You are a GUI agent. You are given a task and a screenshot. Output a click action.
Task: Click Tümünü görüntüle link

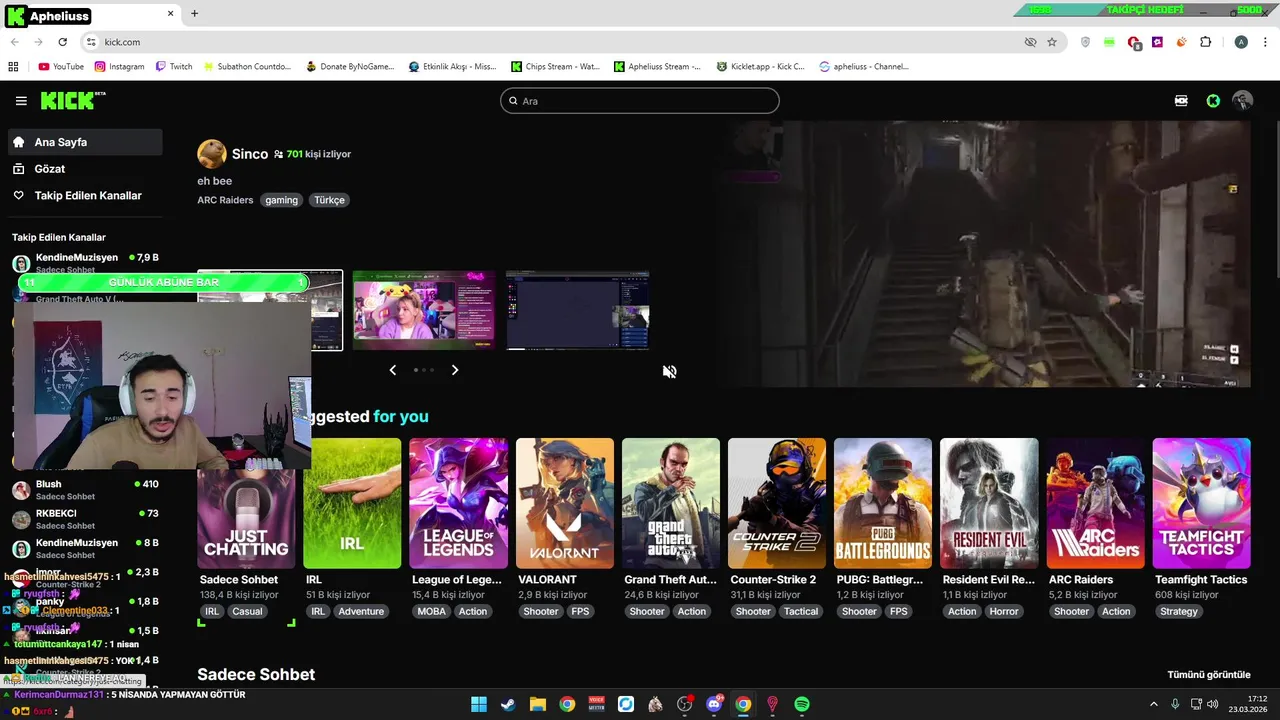coord(1209,675)
